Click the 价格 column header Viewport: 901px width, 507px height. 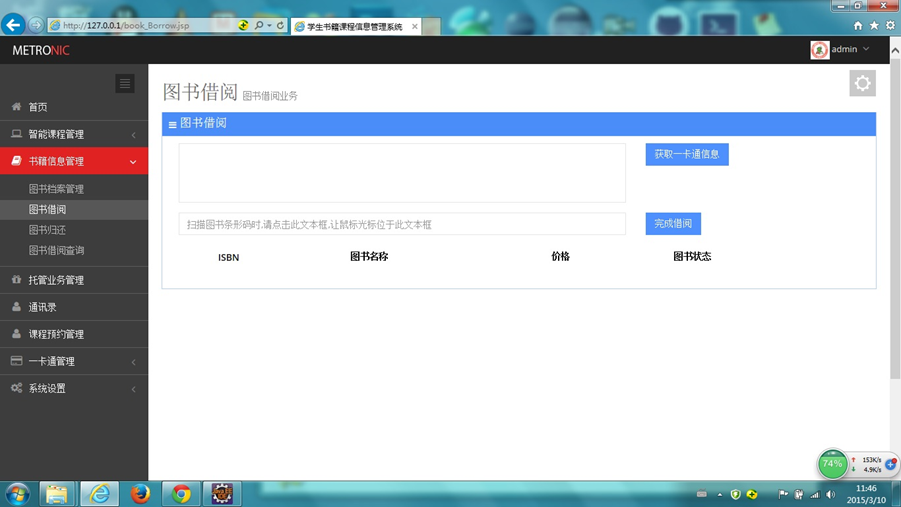click(560, 256)
